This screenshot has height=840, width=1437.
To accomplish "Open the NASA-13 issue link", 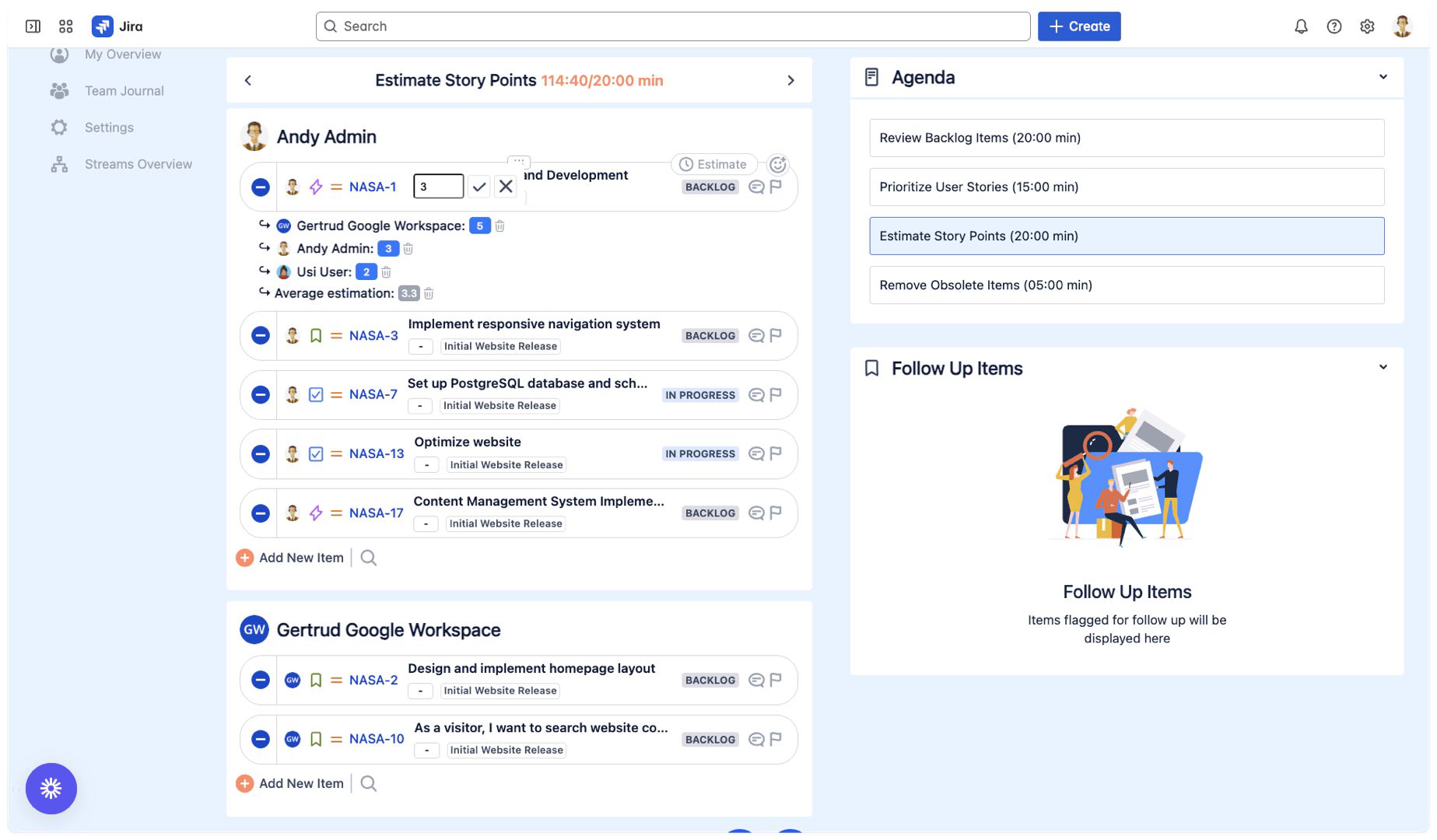I will coord(377,453).
